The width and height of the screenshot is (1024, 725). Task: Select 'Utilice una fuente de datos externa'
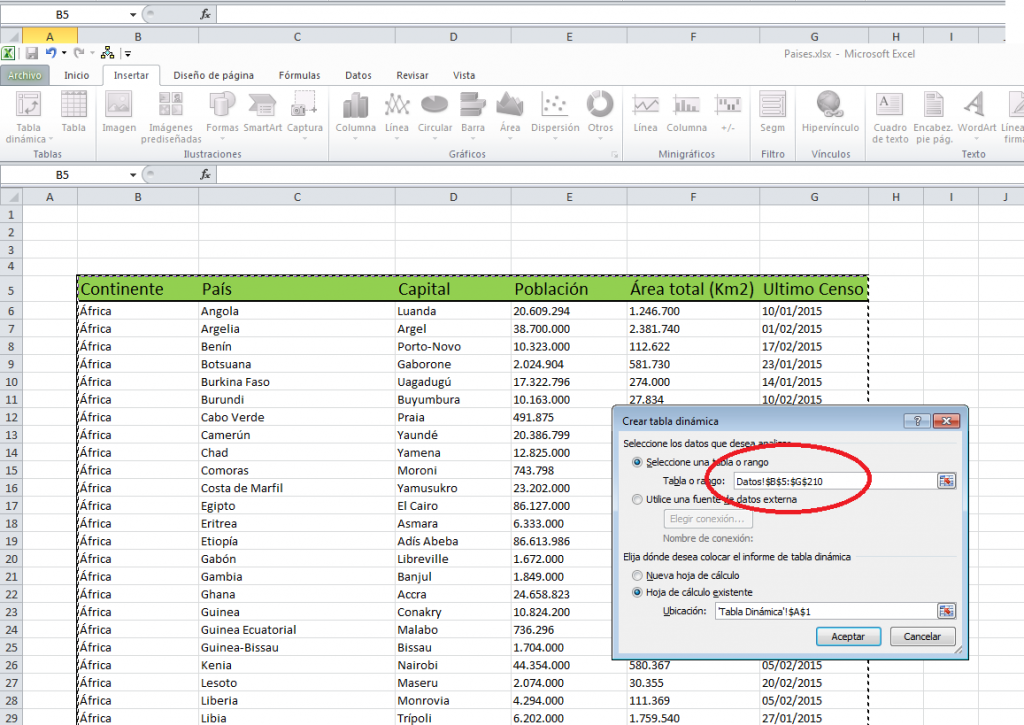637,500
